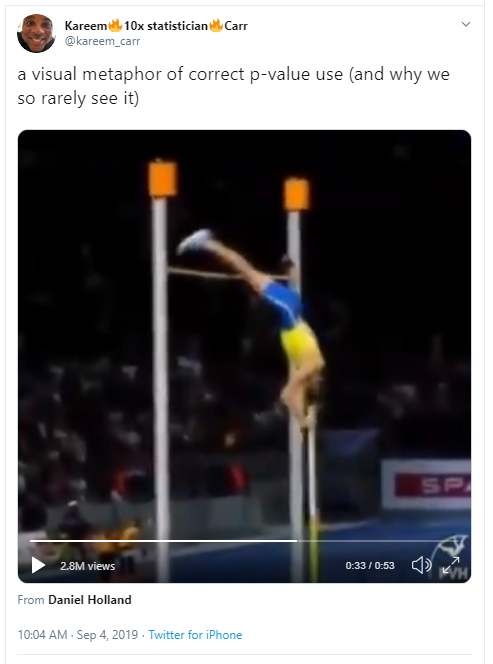Click the "From" label beneath the video
The height and width of the screenshot is (664, 493).
point(31,600)
